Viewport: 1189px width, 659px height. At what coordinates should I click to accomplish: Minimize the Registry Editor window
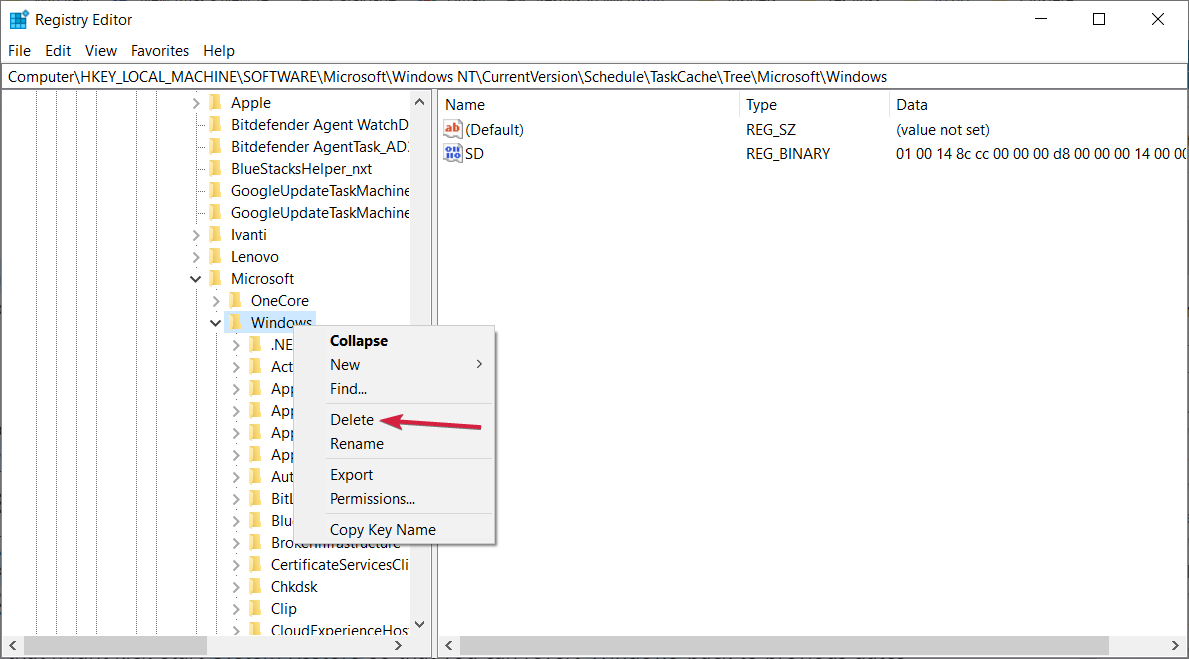[1041, 20]
